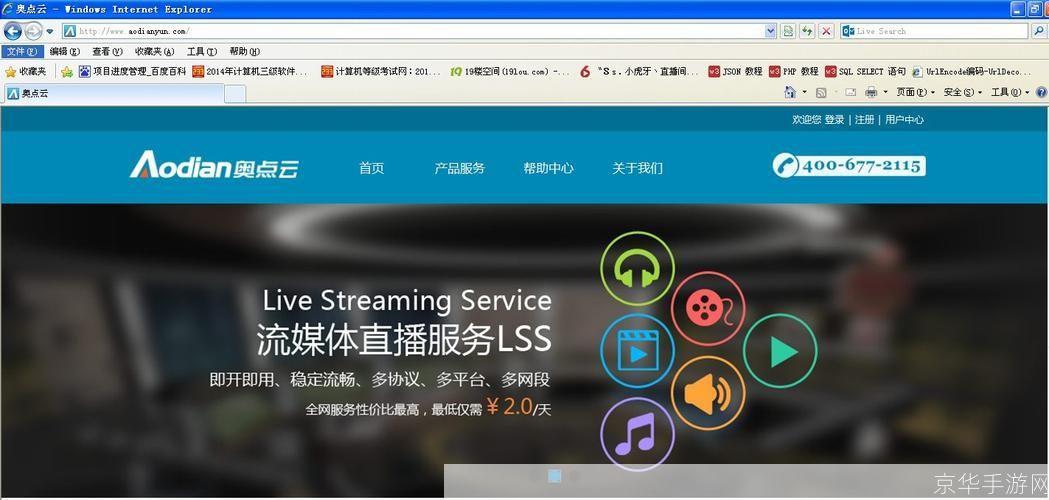Open the 工具 menu in the menu bar
Screen dimensions: 1049x500
[201, 51]
